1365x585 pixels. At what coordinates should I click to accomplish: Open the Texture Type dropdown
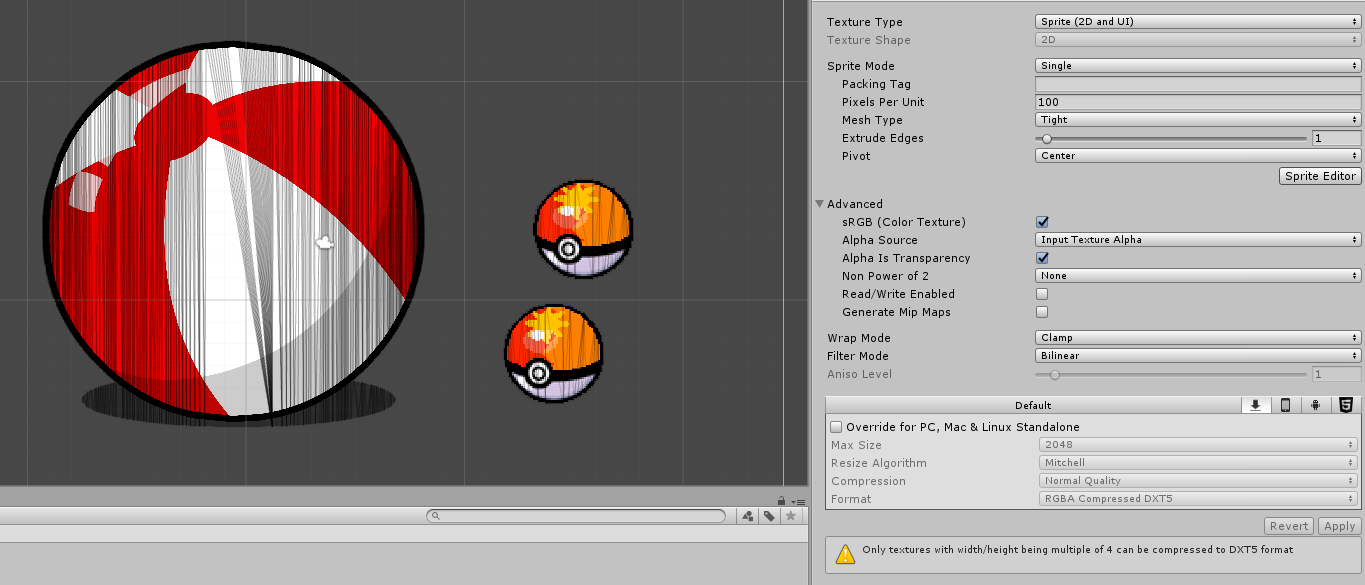[x=1198, y=22]
